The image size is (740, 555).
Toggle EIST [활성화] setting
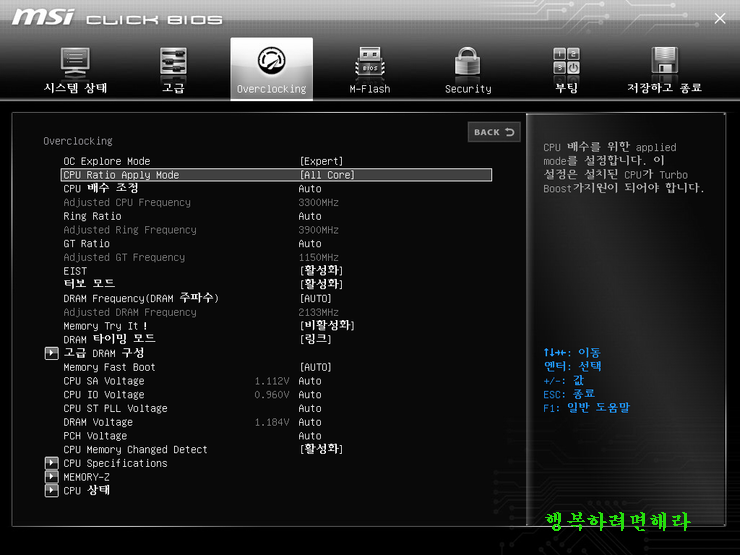point(321,271)
